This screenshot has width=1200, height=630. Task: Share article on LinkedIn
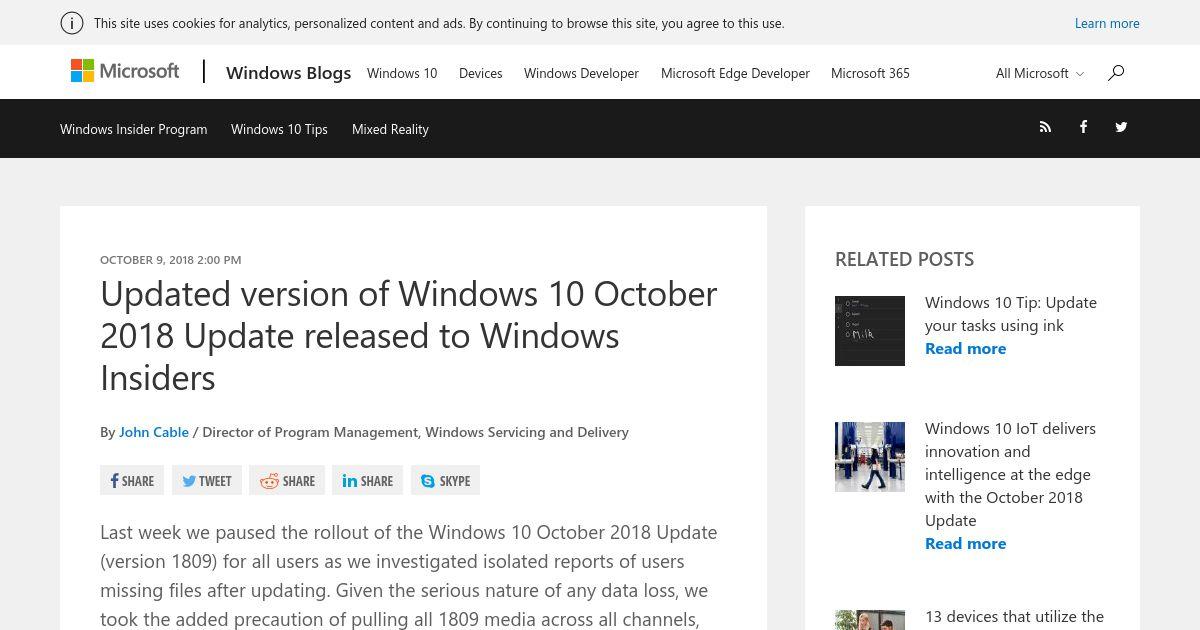pos(367,480)
